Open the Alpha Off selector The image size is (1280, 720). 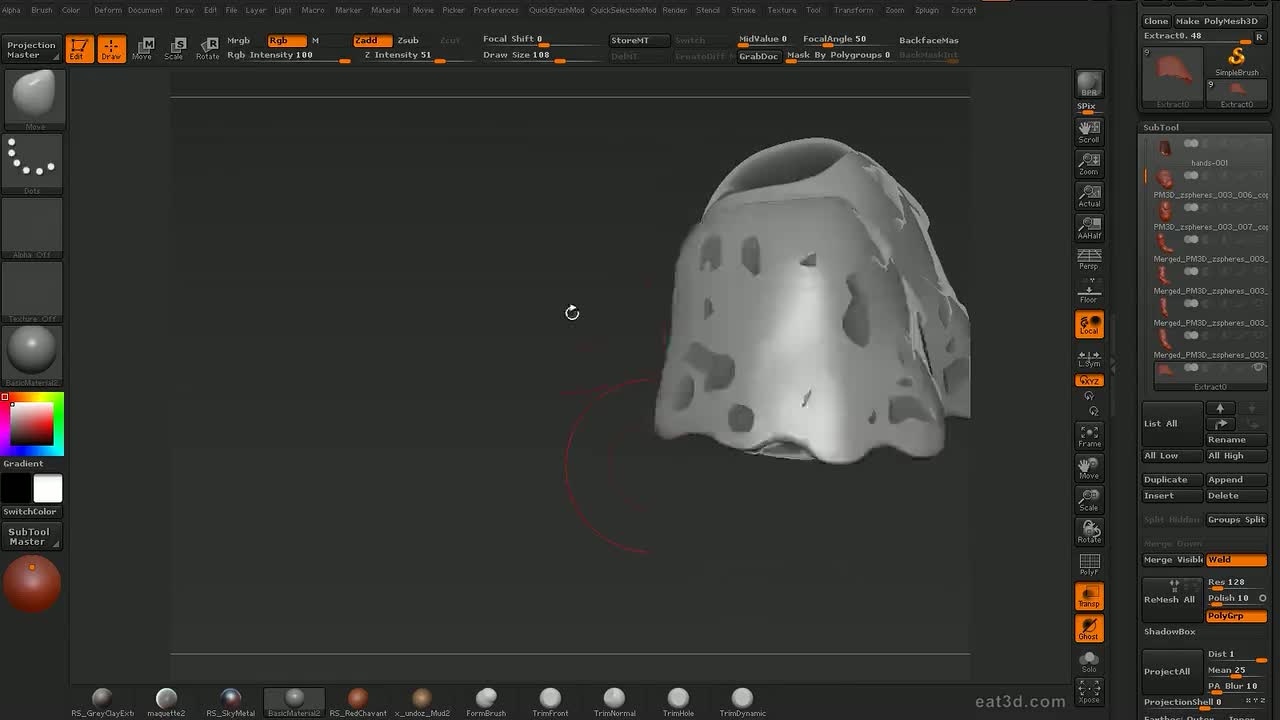click(32, 228)
